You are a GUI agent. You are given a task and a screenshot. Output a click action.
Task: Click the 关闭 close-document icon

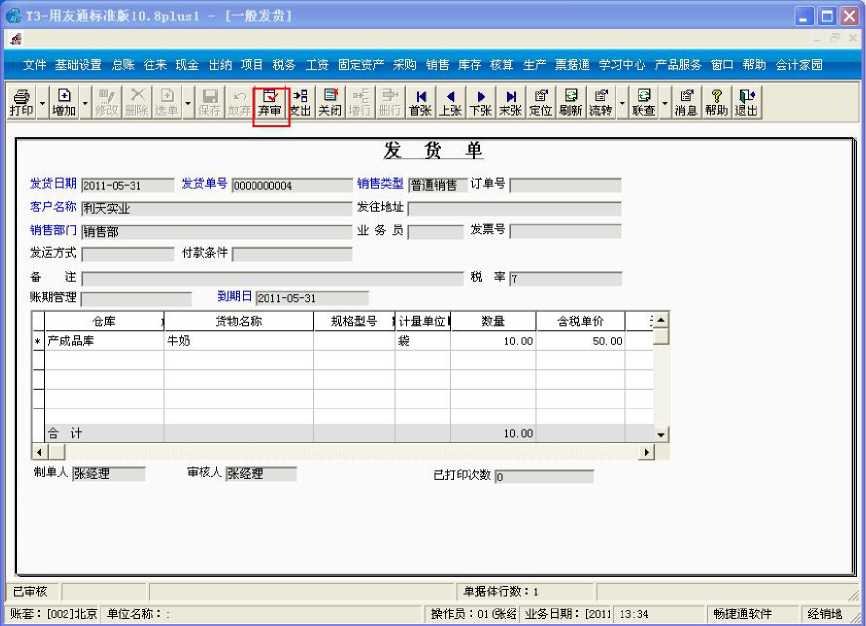coord(330,103)
